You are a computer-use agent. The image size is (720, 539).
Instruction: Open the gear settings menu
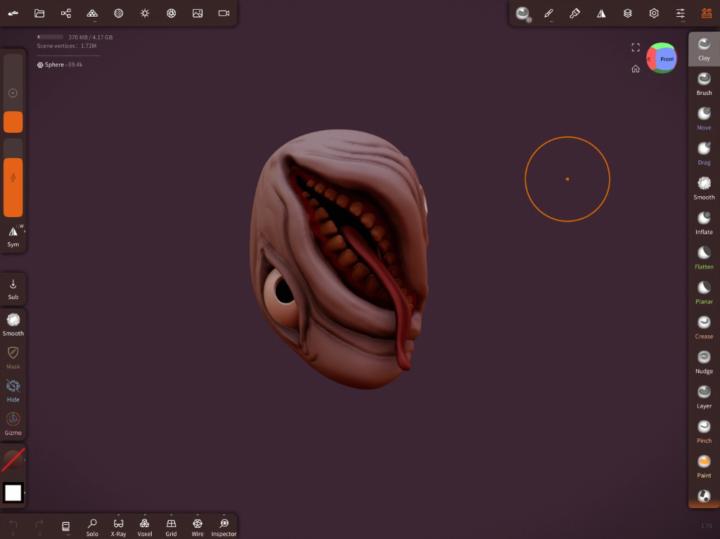coord(653,13)
